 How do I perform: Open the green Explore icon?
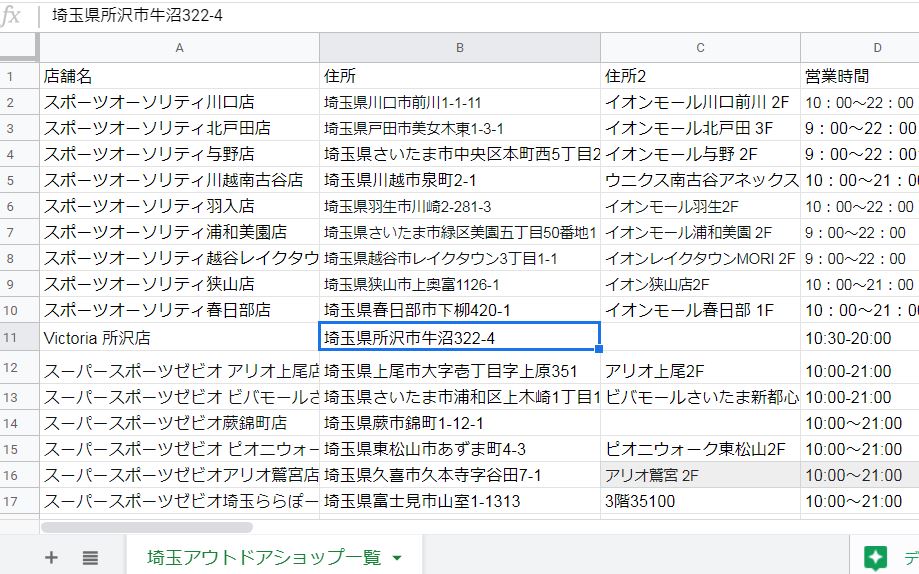coord(876,558)
